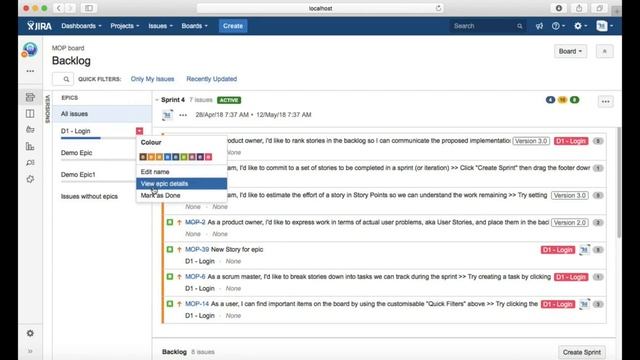Open the Board dropdown button
Screen dimensions: 640x360
click(571, 51)
